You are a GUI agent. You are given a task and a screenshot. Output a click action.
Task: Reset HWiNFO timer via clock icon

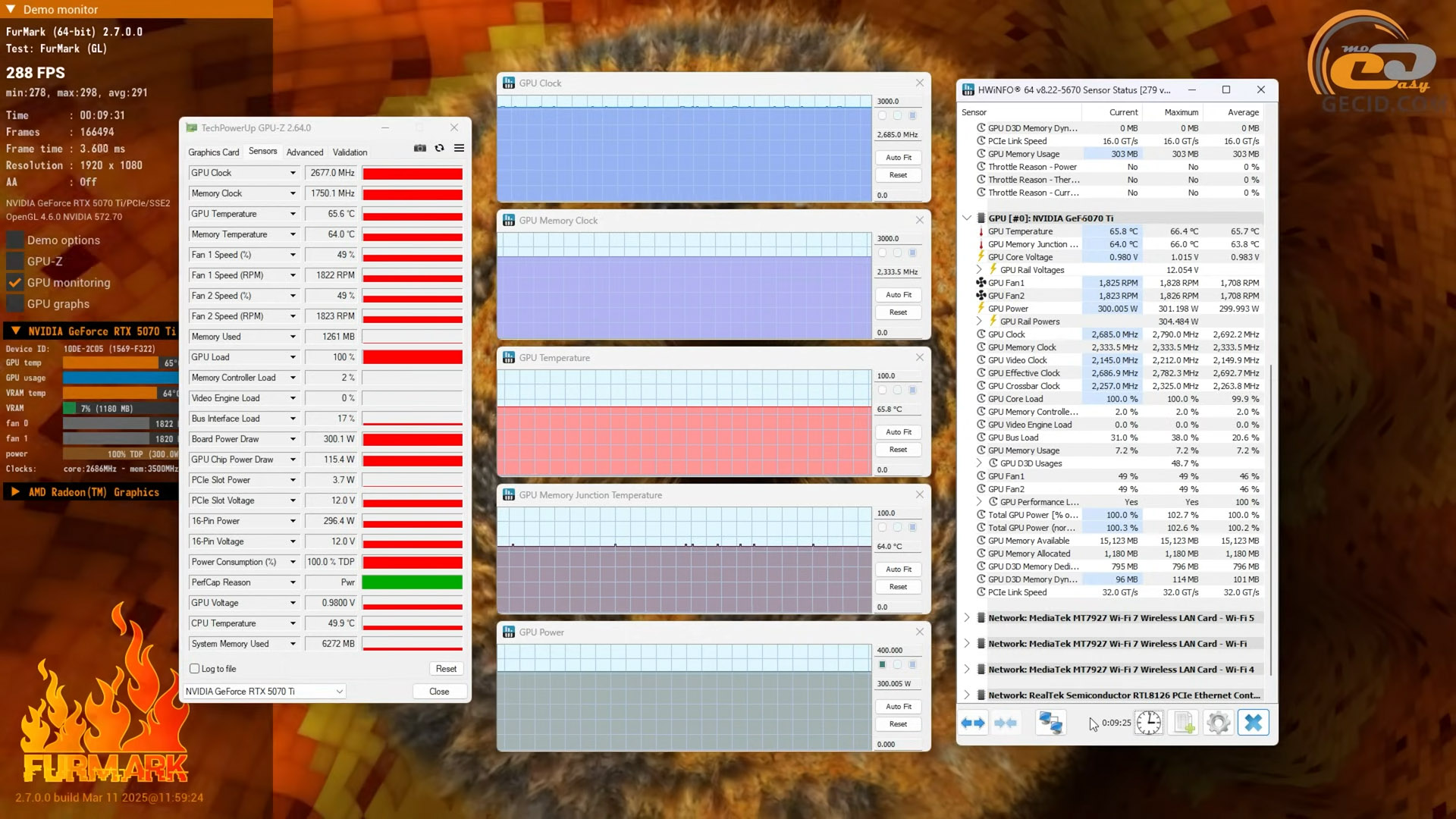pos(1149,723)
